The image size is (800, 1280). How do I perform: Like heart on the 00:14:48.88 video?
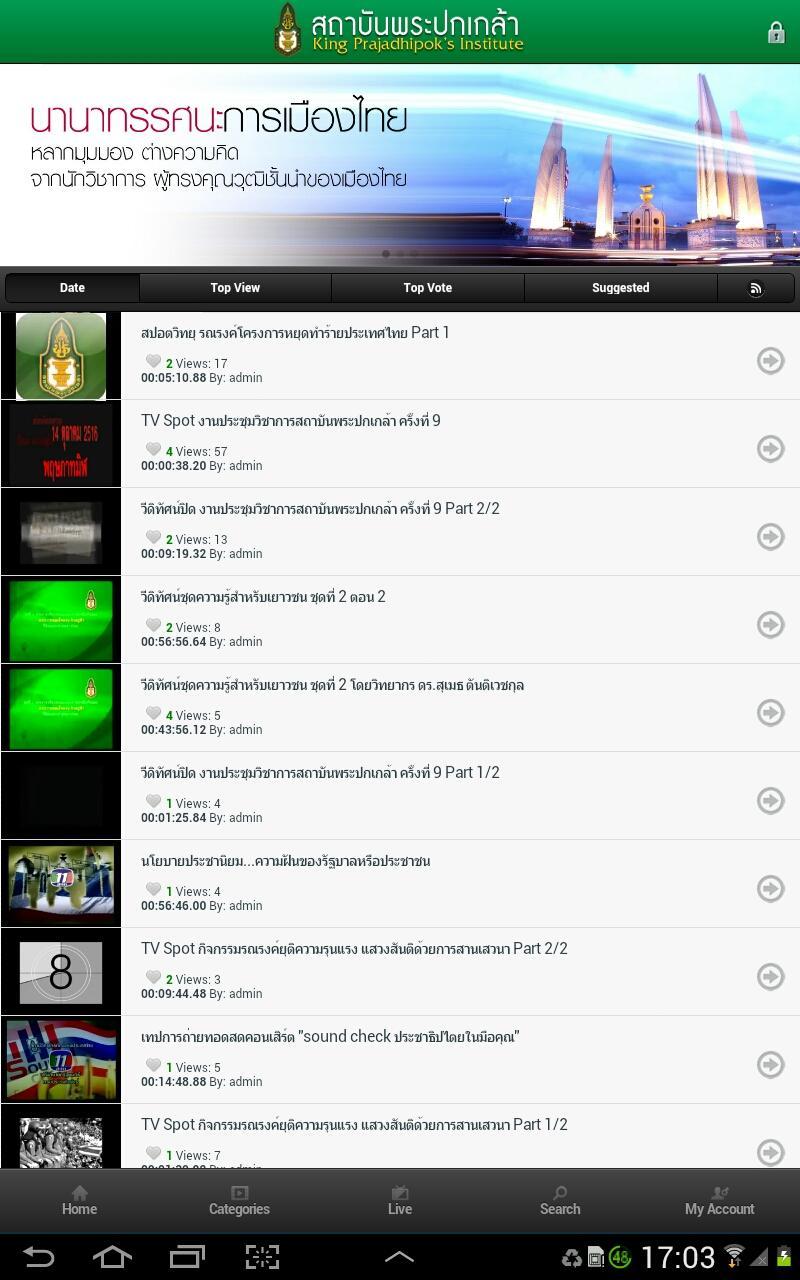click(153, 1065)
